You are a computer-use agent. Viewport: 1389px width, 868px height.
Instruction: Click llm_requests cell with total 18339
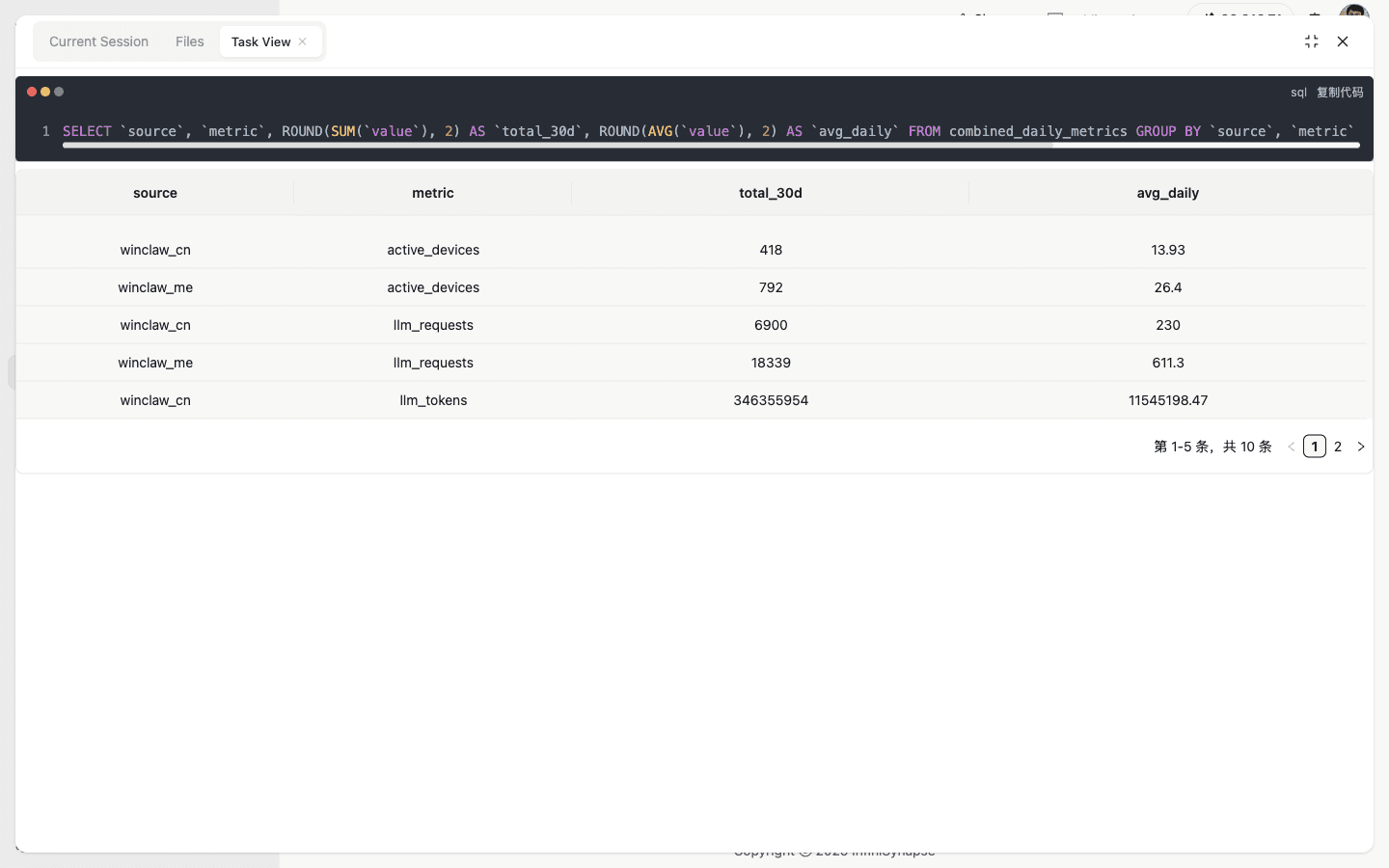tap(433, 363)
